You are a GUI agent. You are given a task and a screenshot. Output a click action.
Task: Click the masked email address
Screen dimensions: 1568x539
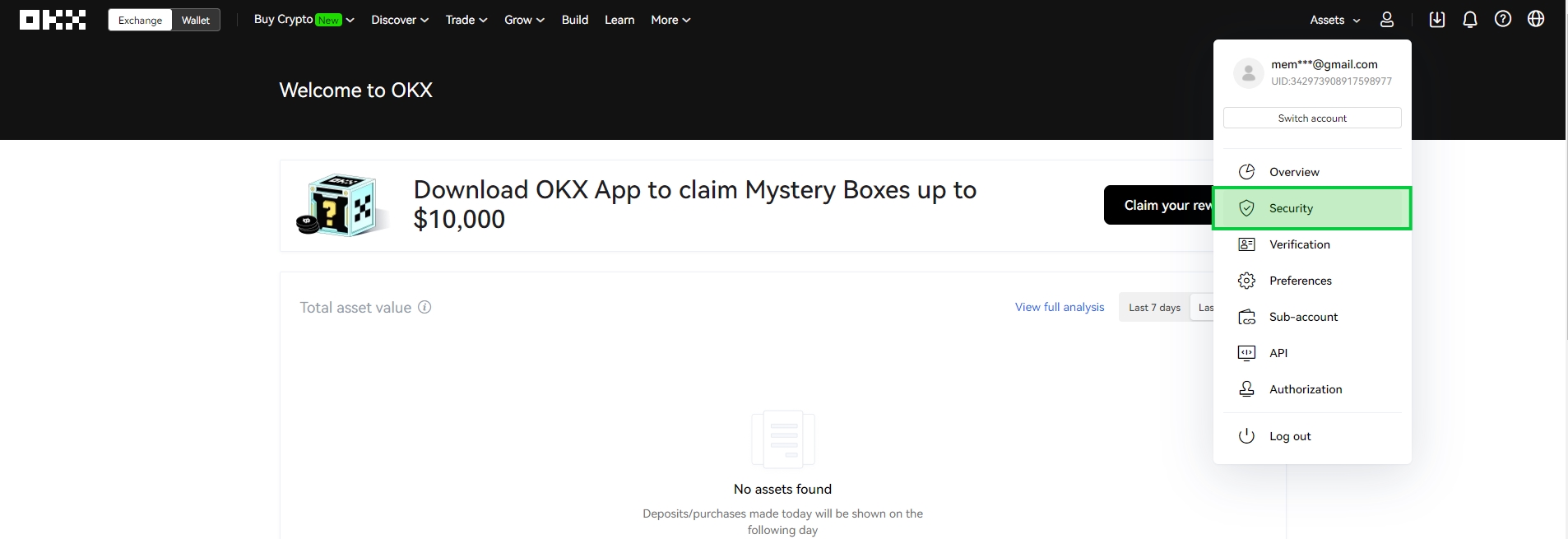coord(1324,64)
